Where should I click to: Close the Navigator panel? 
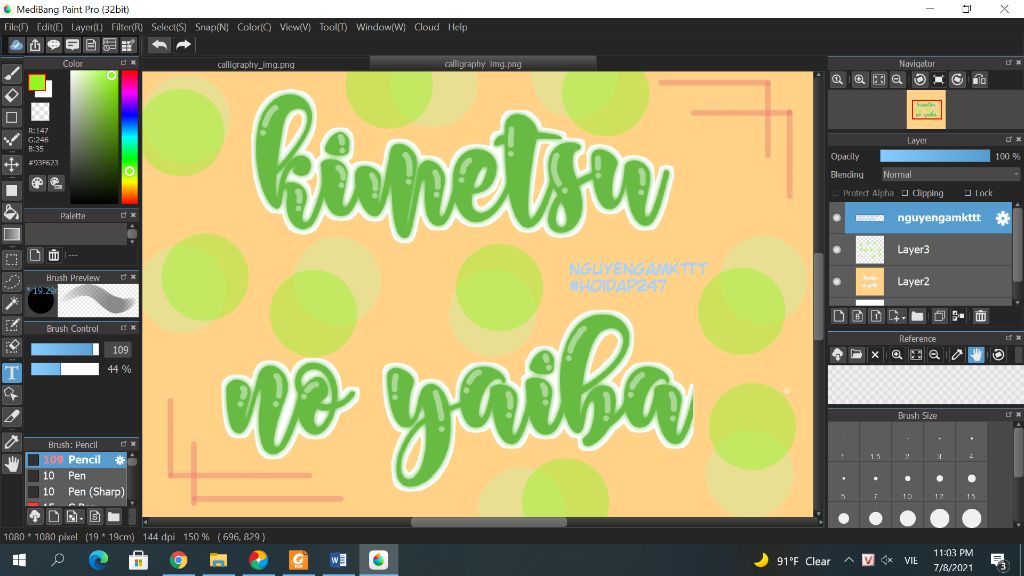click(1018, 63)
